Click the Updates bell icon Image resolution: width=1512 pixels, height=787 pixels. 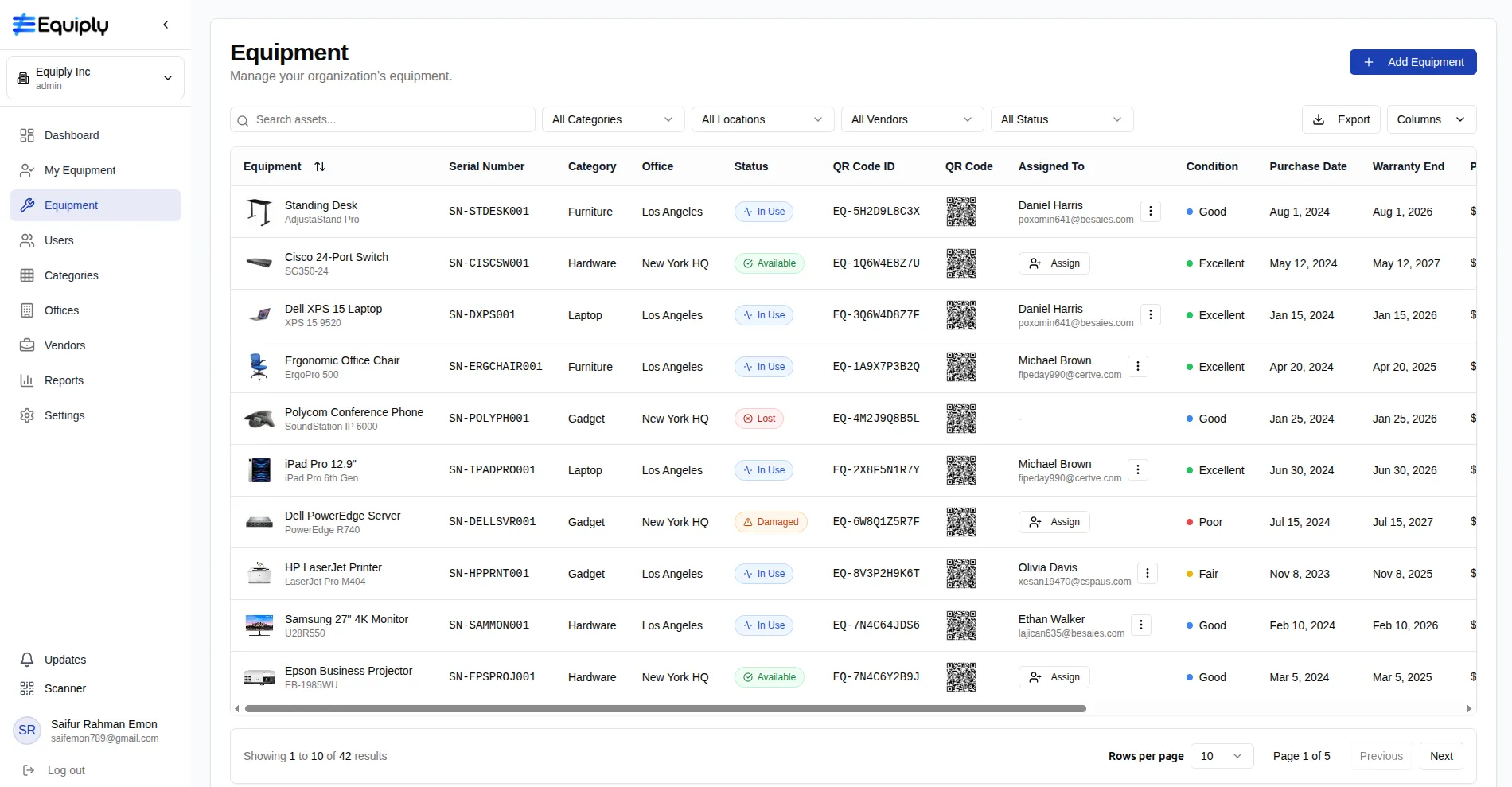27,660
